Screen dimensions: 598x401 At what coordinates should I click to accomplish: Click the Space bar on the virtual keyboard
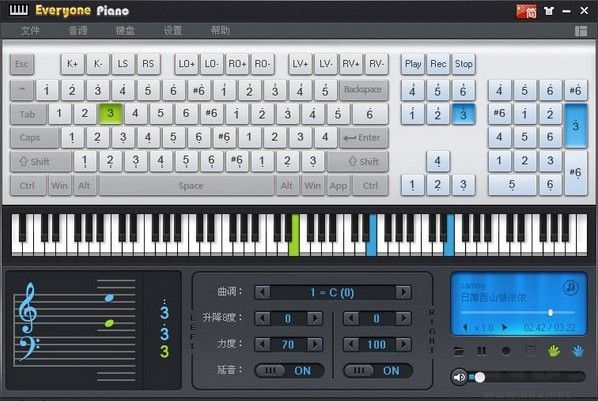[x=187, y=185]
